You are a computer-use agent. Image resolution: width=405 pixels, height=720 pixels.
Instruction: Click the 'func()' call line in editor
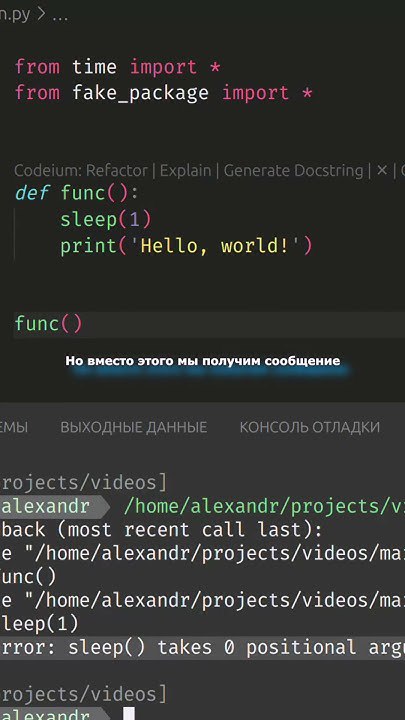pyautogui.click(x=49, y=324)
